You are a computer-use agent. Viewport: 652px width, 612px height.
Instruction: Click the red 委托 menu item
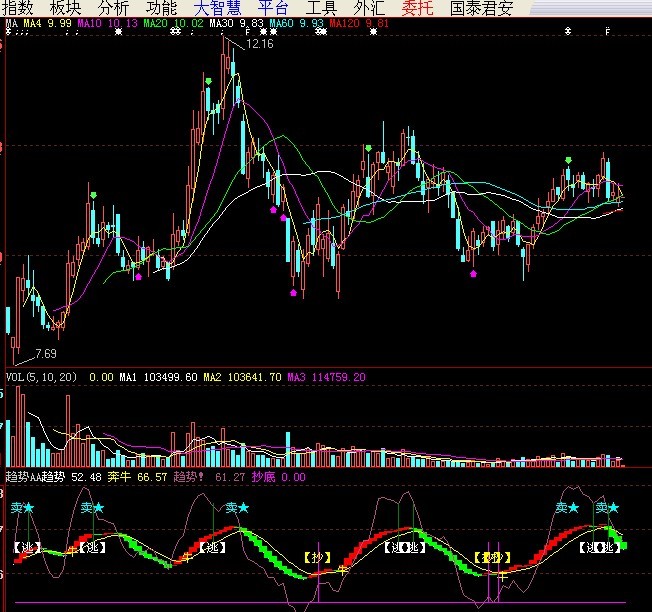pyautogui.click(x=417, y=8)
